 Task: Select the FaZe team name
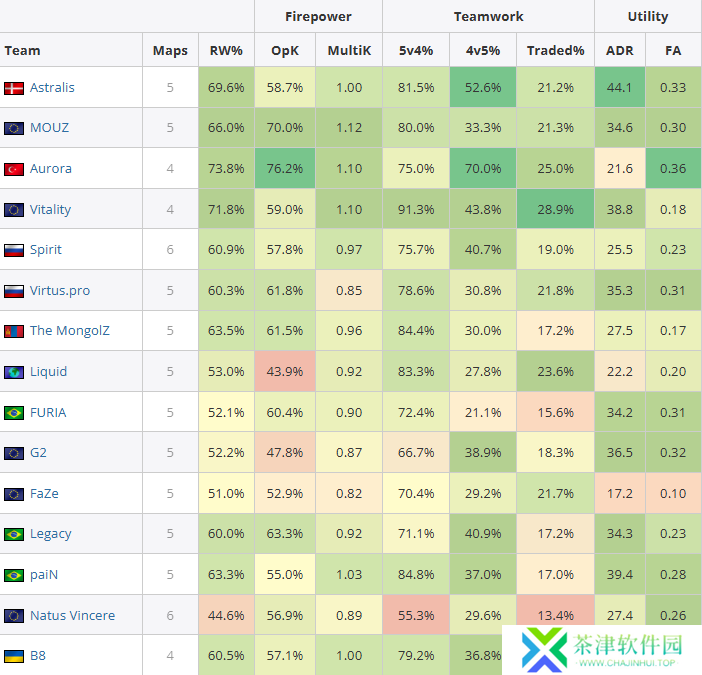coord(46,493)
